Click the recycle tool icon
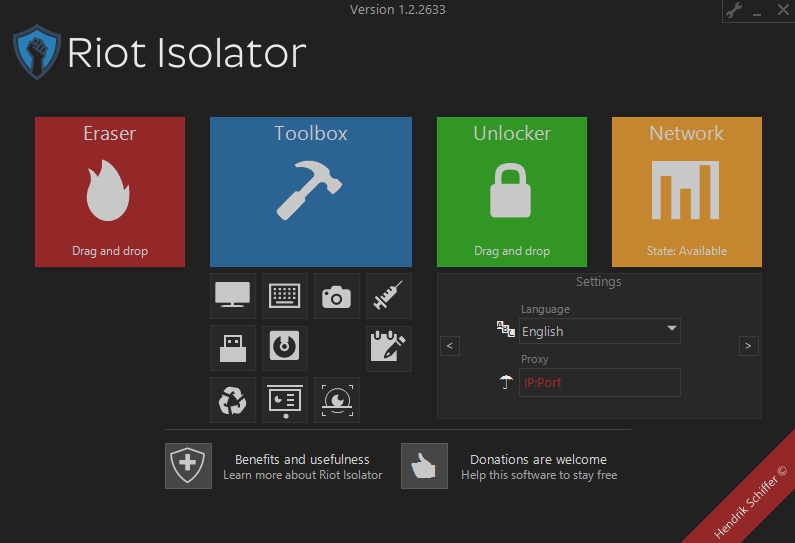The height and width of the screenshot is (543, 795). [233, 400]
